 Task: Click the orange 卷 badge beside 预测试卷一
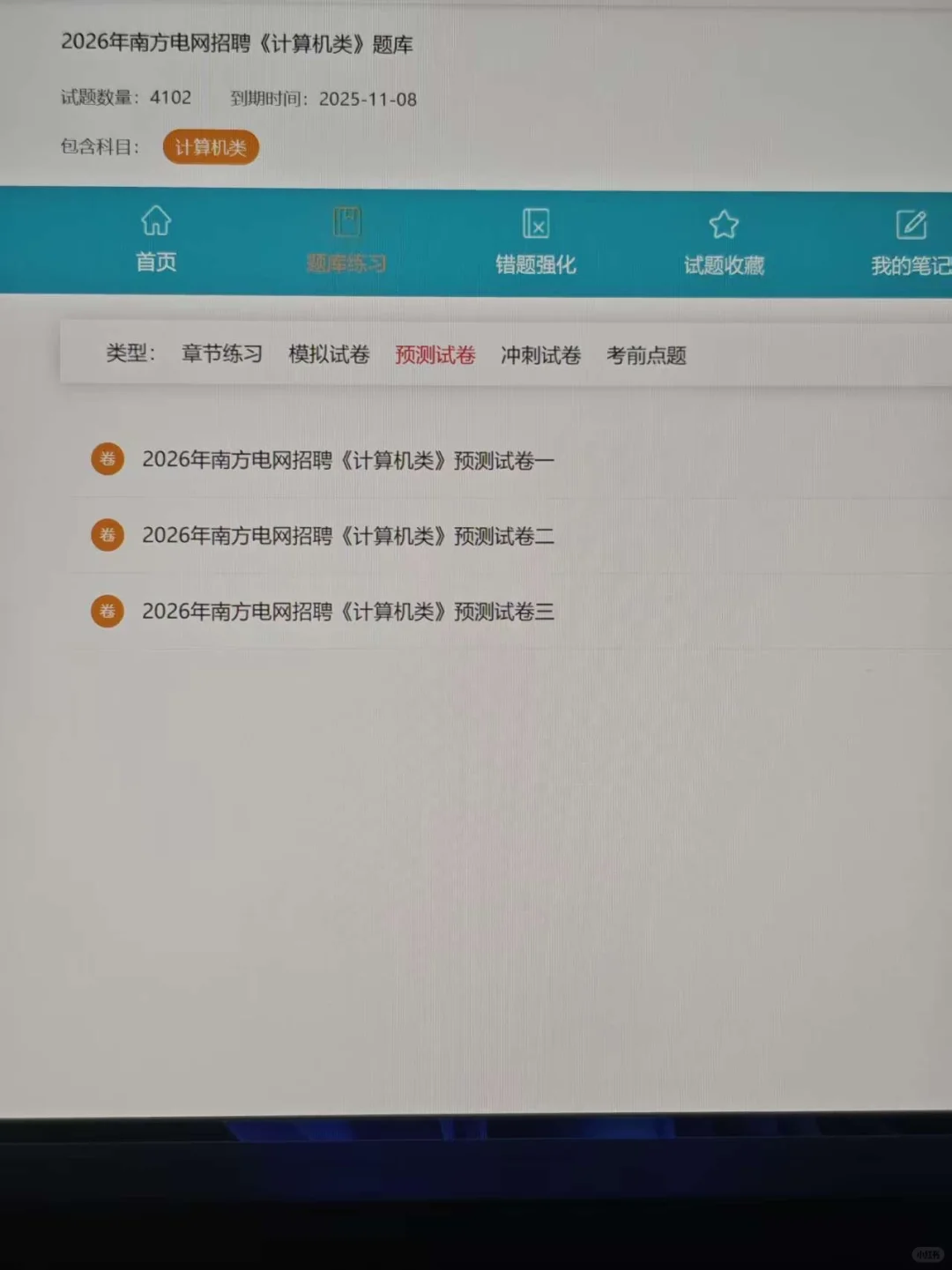(108, 458)
